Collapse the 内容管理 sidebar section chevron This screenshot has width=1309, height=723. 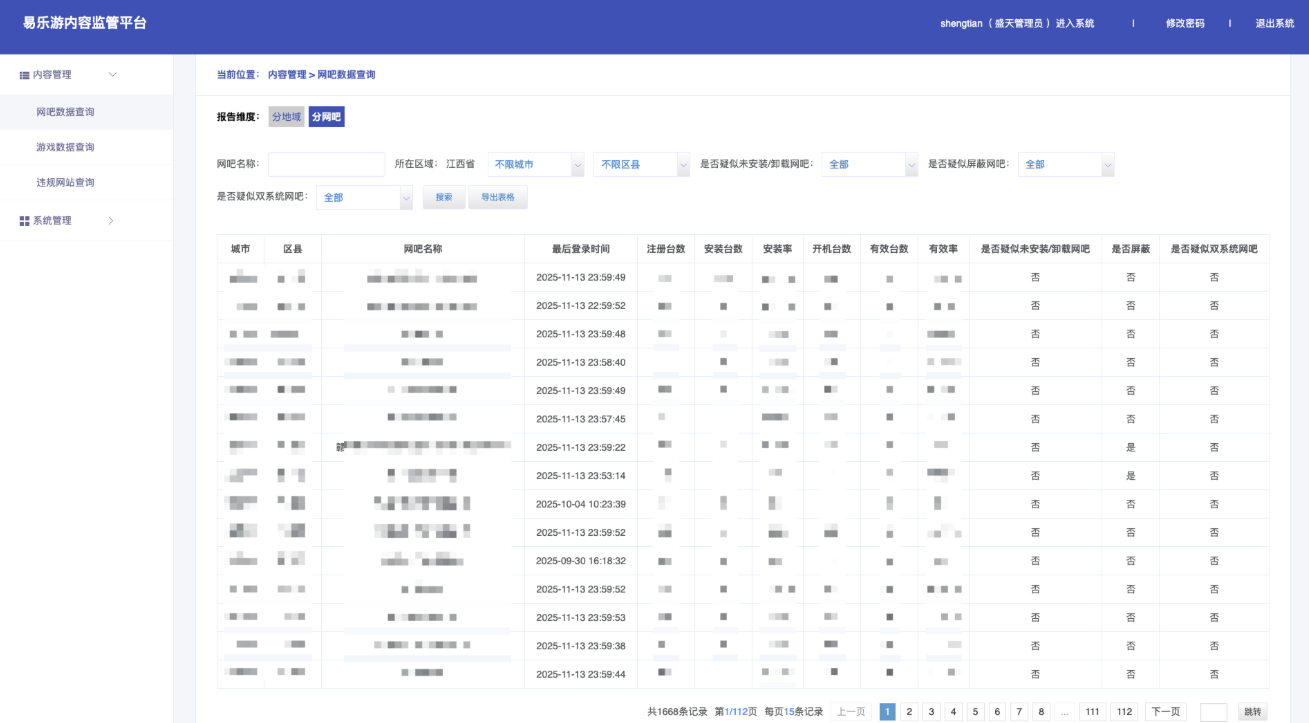click(112, 75)
